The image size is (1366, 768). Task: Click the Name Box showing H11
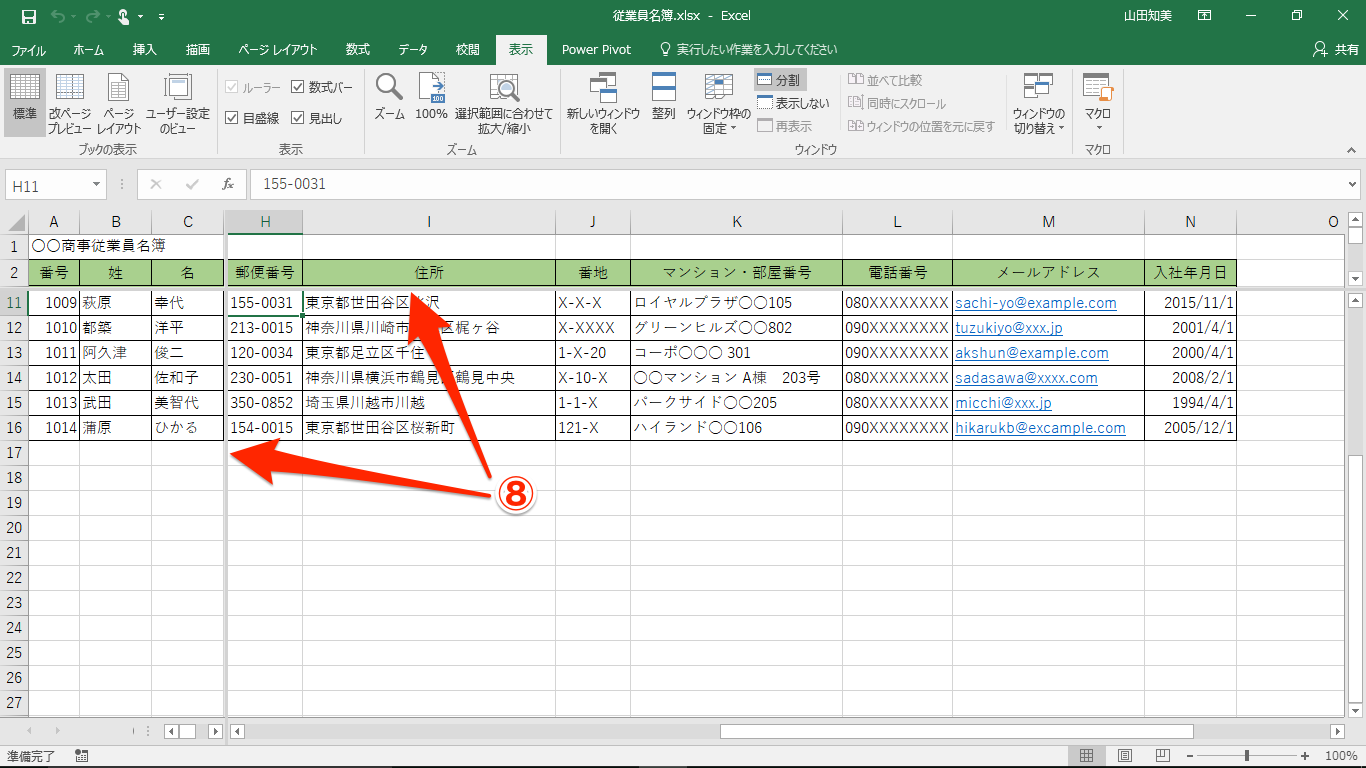pyautogui.click(x=48, y=185)
